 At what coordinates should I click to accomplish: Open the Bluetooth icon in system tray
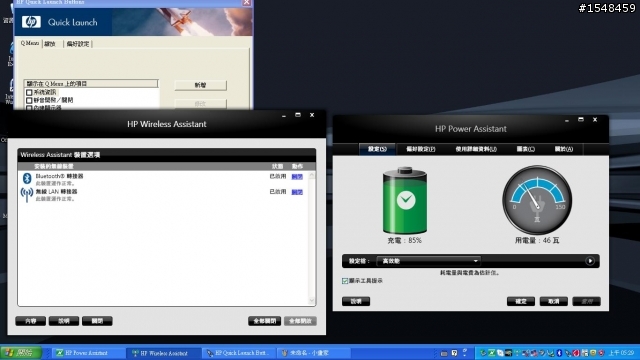560,353
